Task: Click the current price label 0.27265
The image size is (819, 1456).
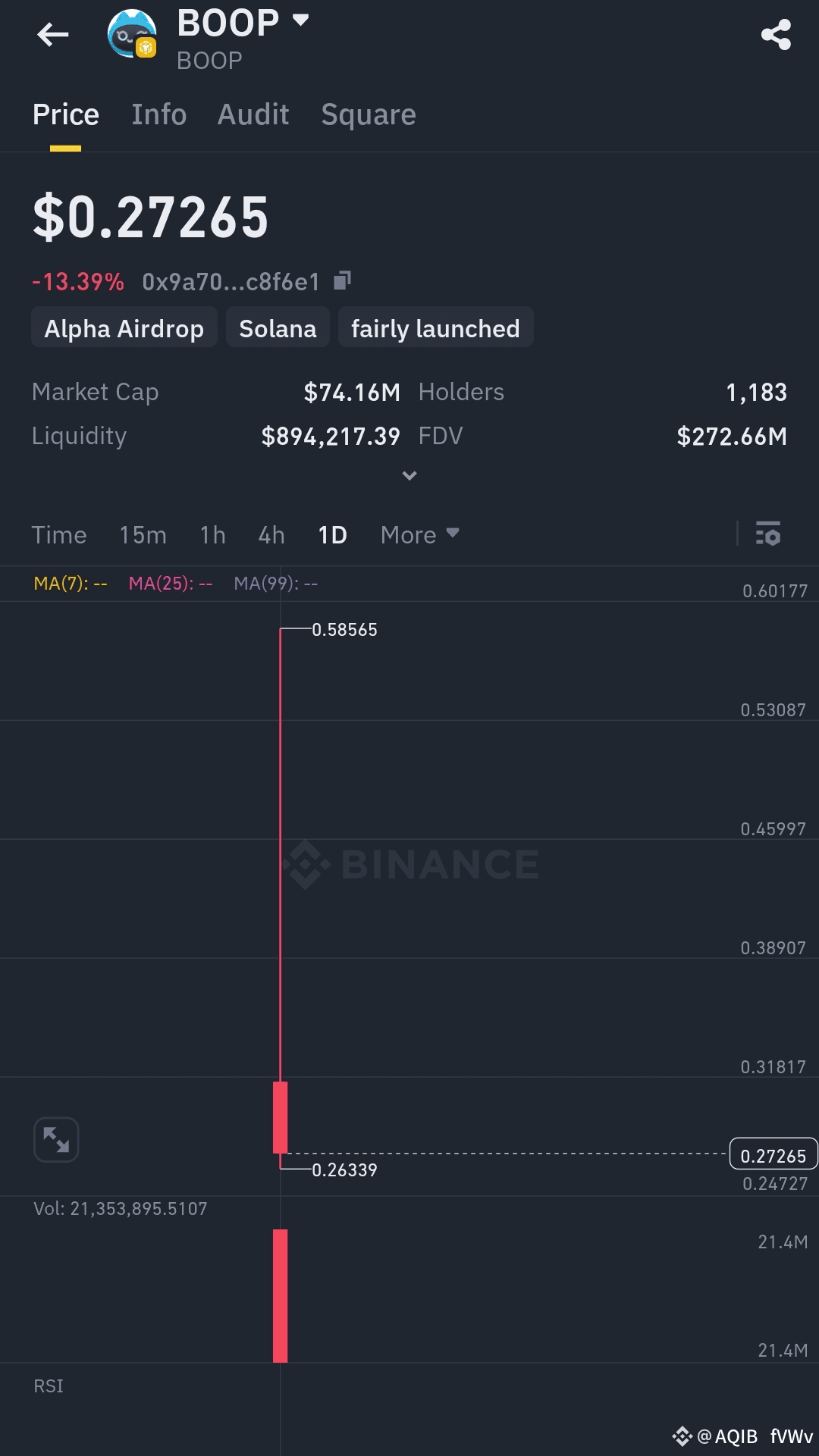Action: (773, 1154)
